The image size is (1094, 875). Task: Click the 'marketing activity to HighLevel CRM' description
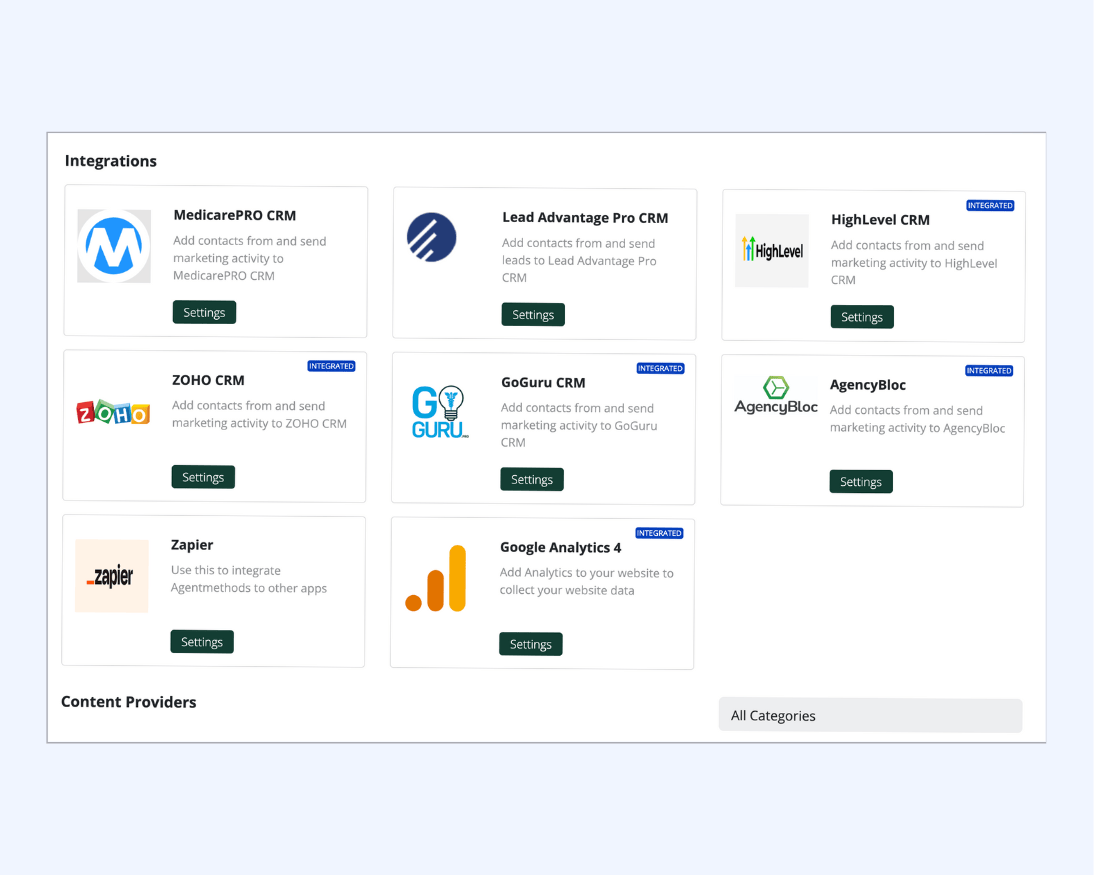pos(914,262)
